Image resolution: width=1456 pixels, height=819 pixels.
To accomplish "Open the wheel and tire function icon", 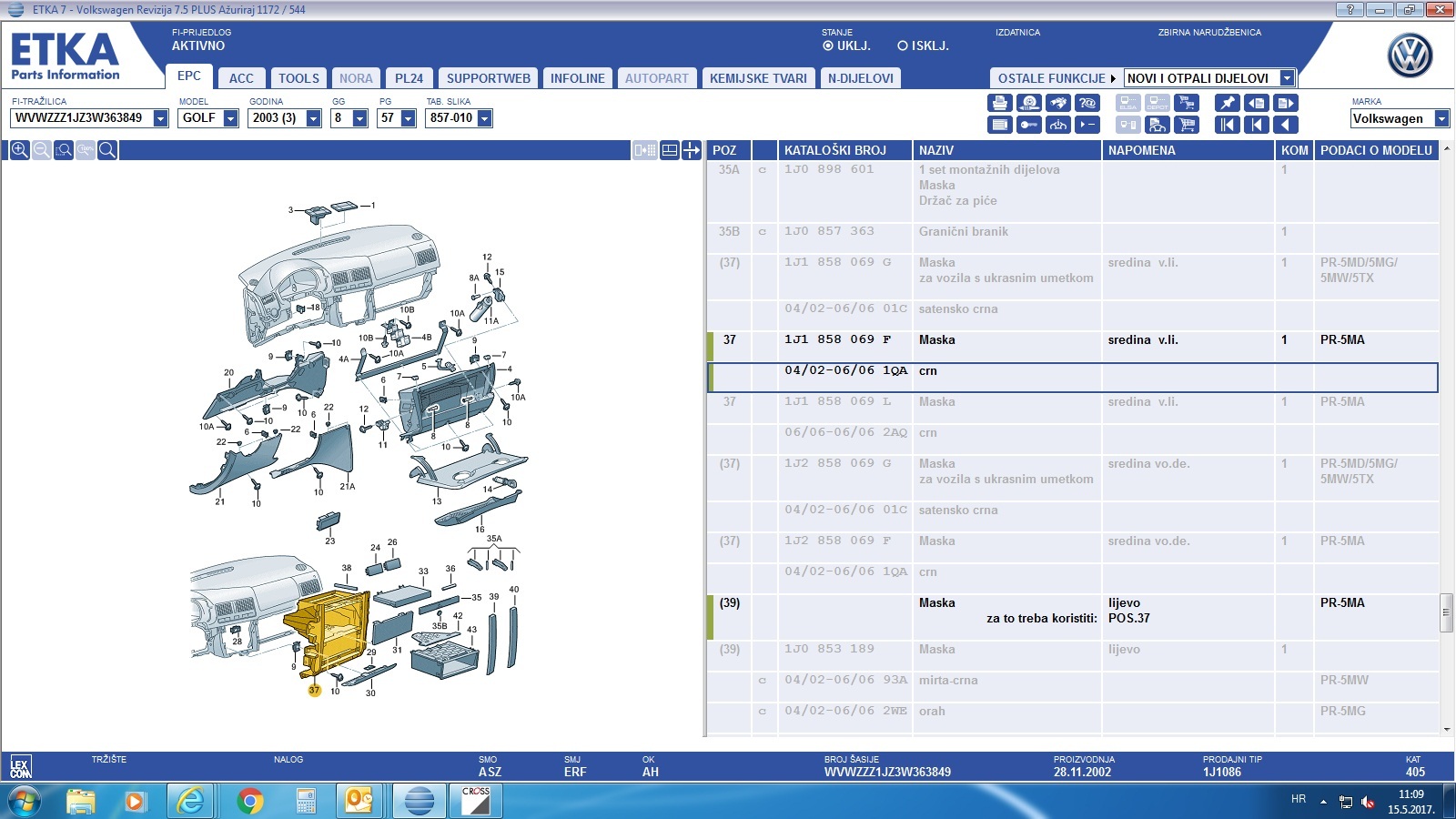I will pos(1029,103).
